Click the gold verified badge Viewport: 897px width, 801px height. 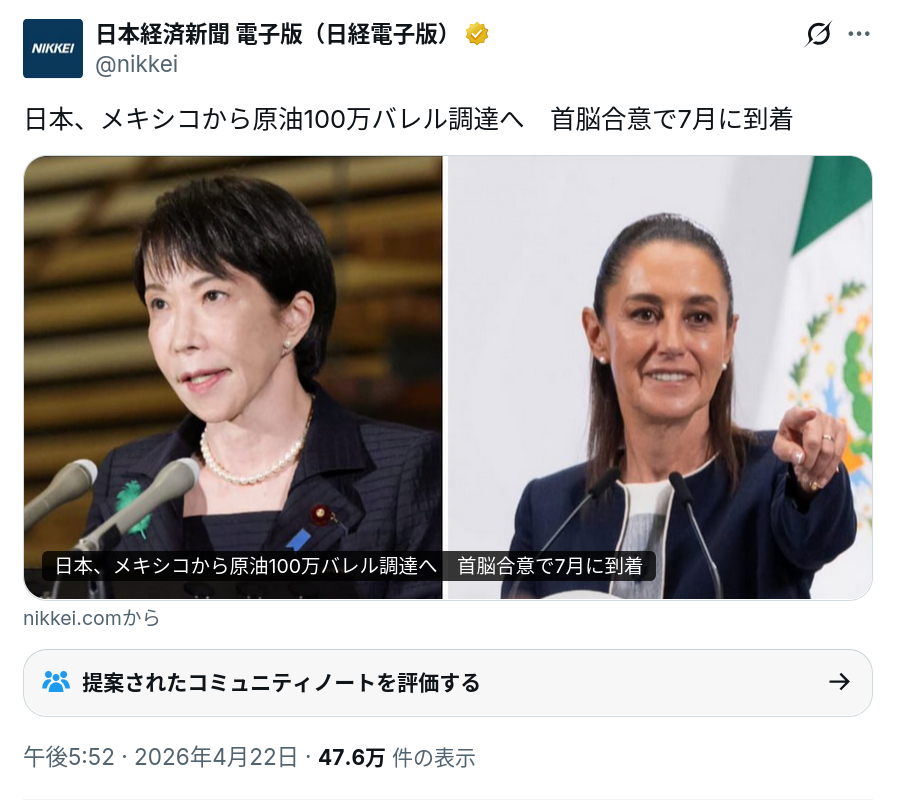click(x=477, y=34)
